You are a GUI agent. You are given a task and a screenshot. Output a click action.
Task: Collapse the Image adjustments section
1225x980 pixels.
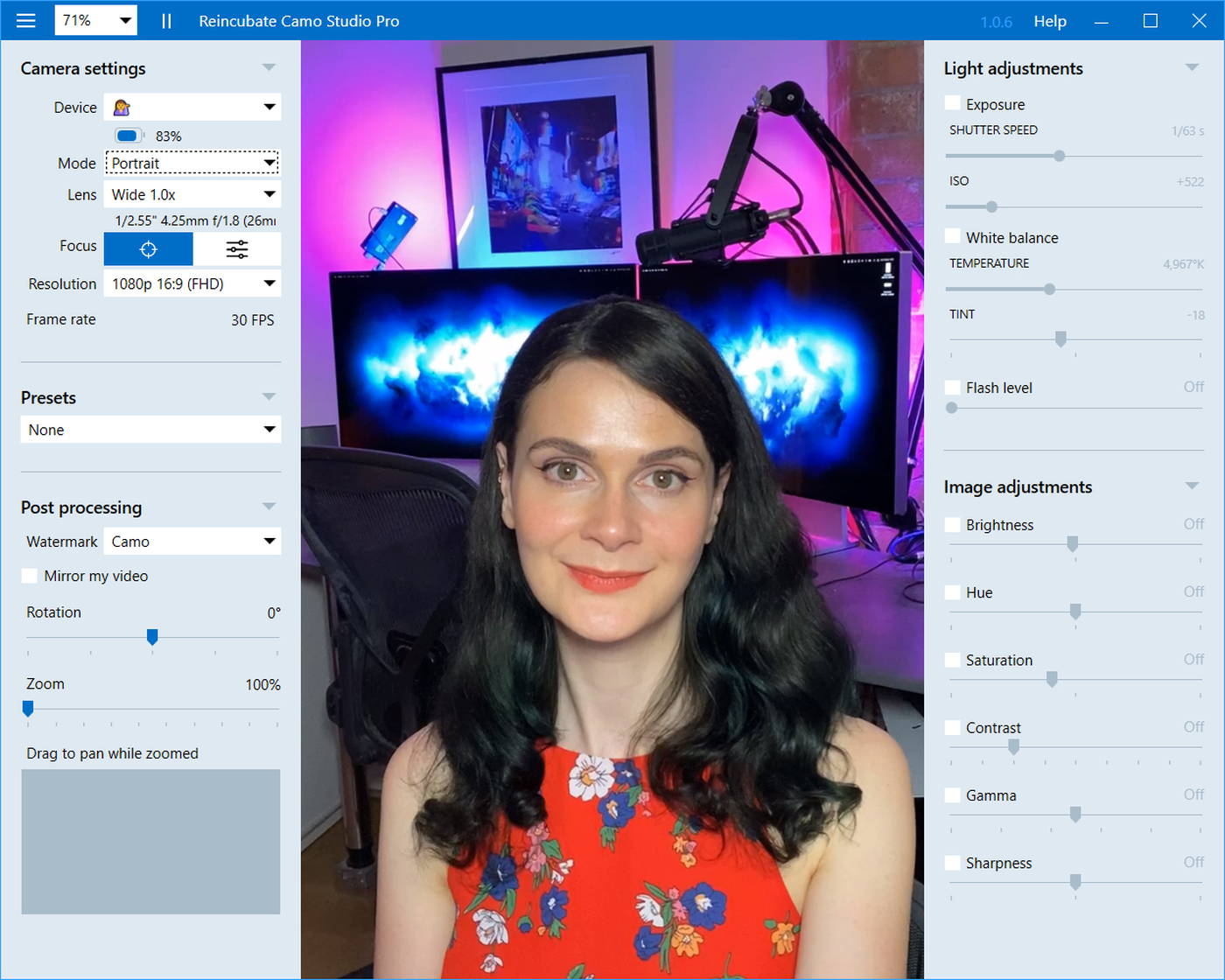click(1192, 486)
